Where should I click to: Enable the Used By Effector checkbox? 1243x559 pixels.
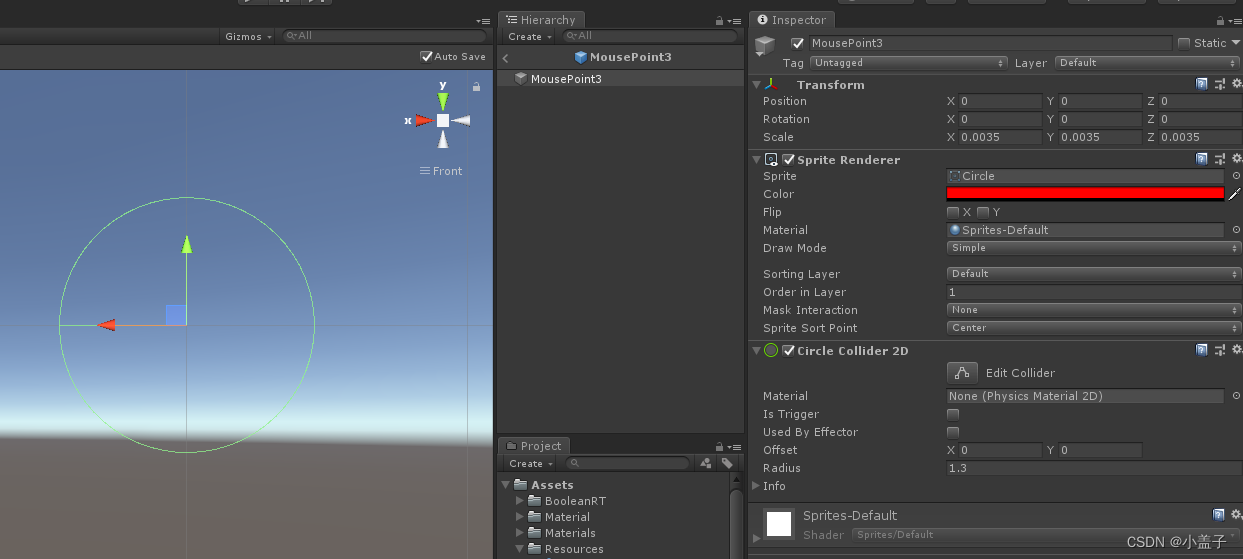(x=953, y=432)
